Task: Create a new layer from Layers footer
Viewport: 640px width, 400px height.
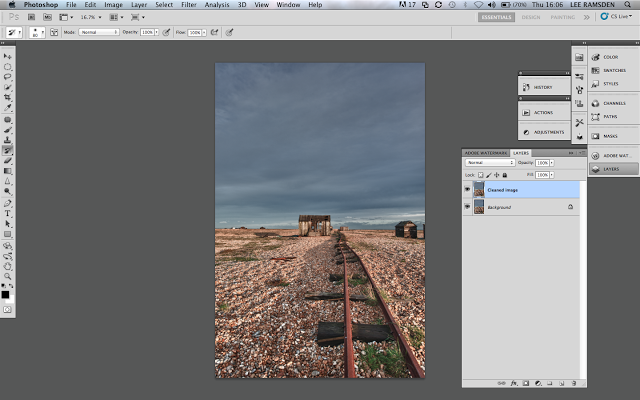Action: pos(562,383)
